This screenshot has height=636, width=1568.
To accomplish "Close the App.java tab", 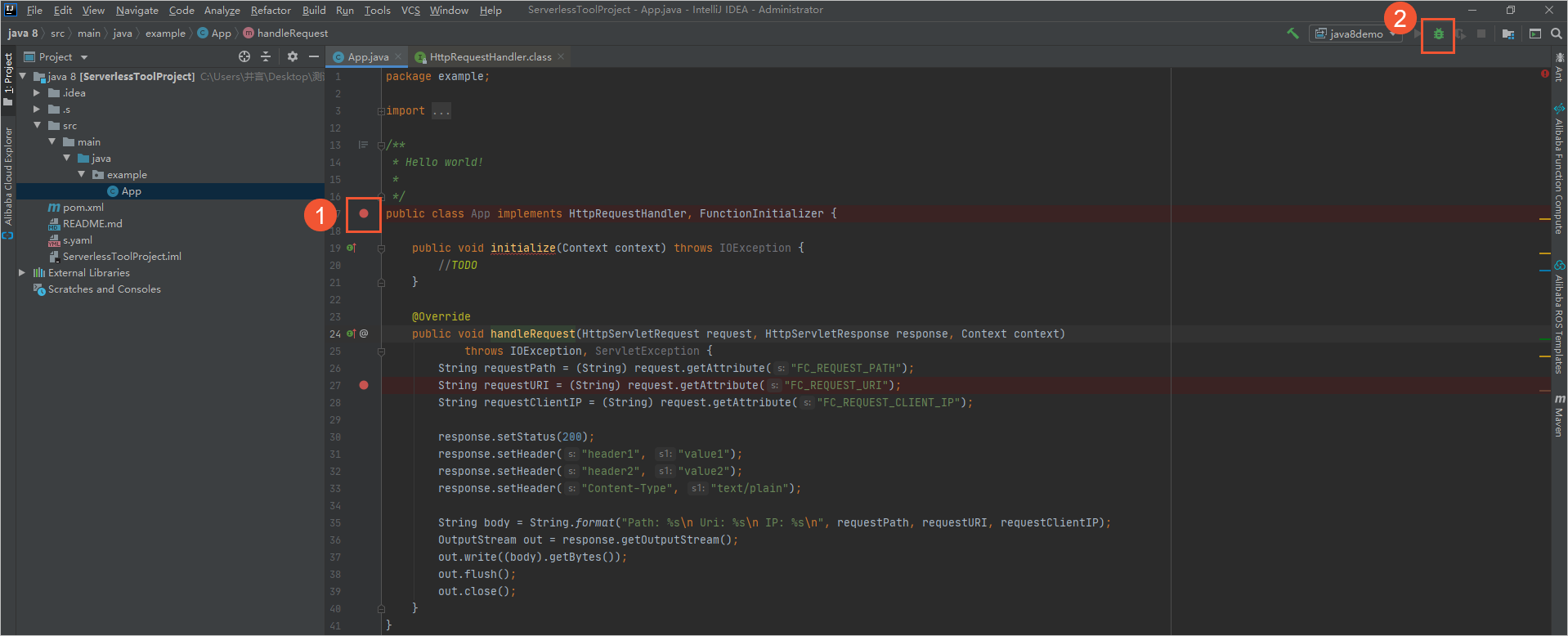I will click(x=398, y=57).
